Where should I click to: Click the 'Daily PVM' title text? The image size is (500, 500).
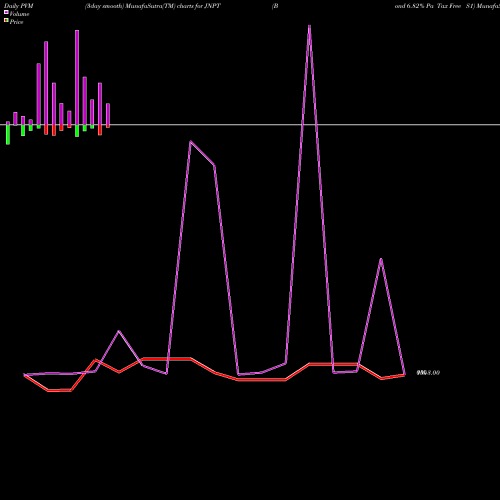(x=19, y=6)
